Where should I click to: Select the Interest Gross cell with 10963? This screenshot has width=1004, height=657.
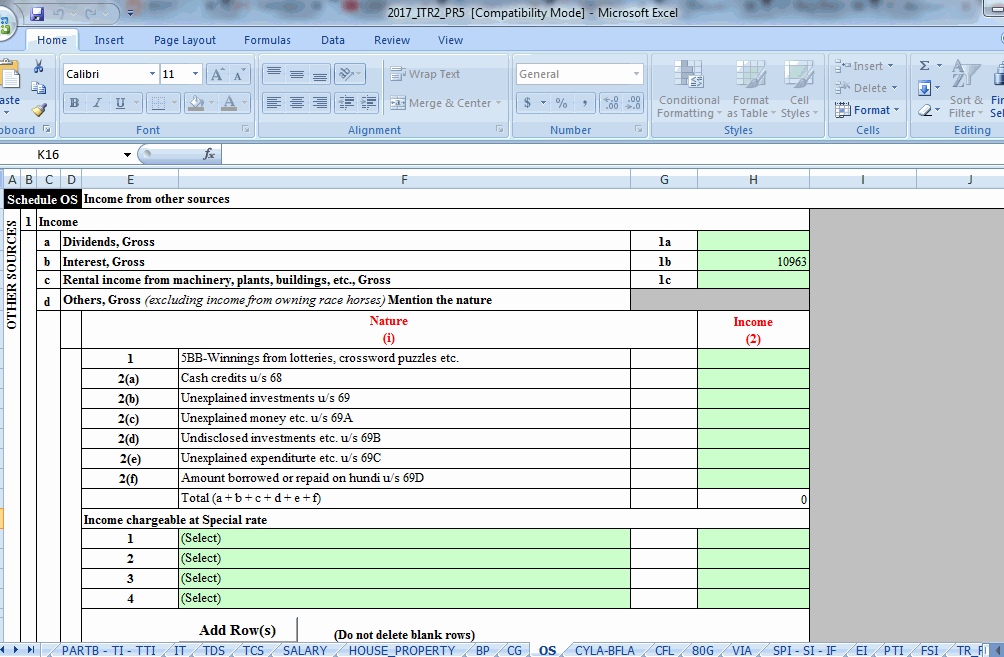point(753,261)
